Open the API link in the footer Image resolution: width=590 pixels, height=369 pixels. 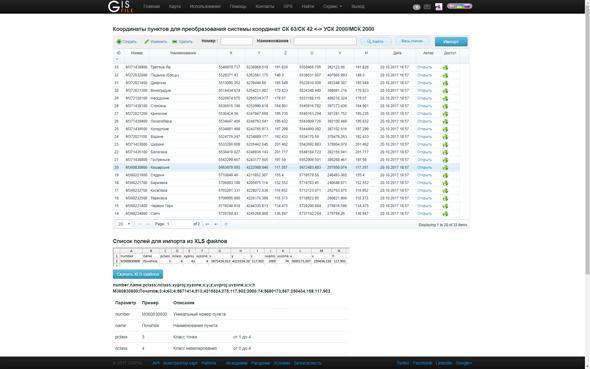156,363
